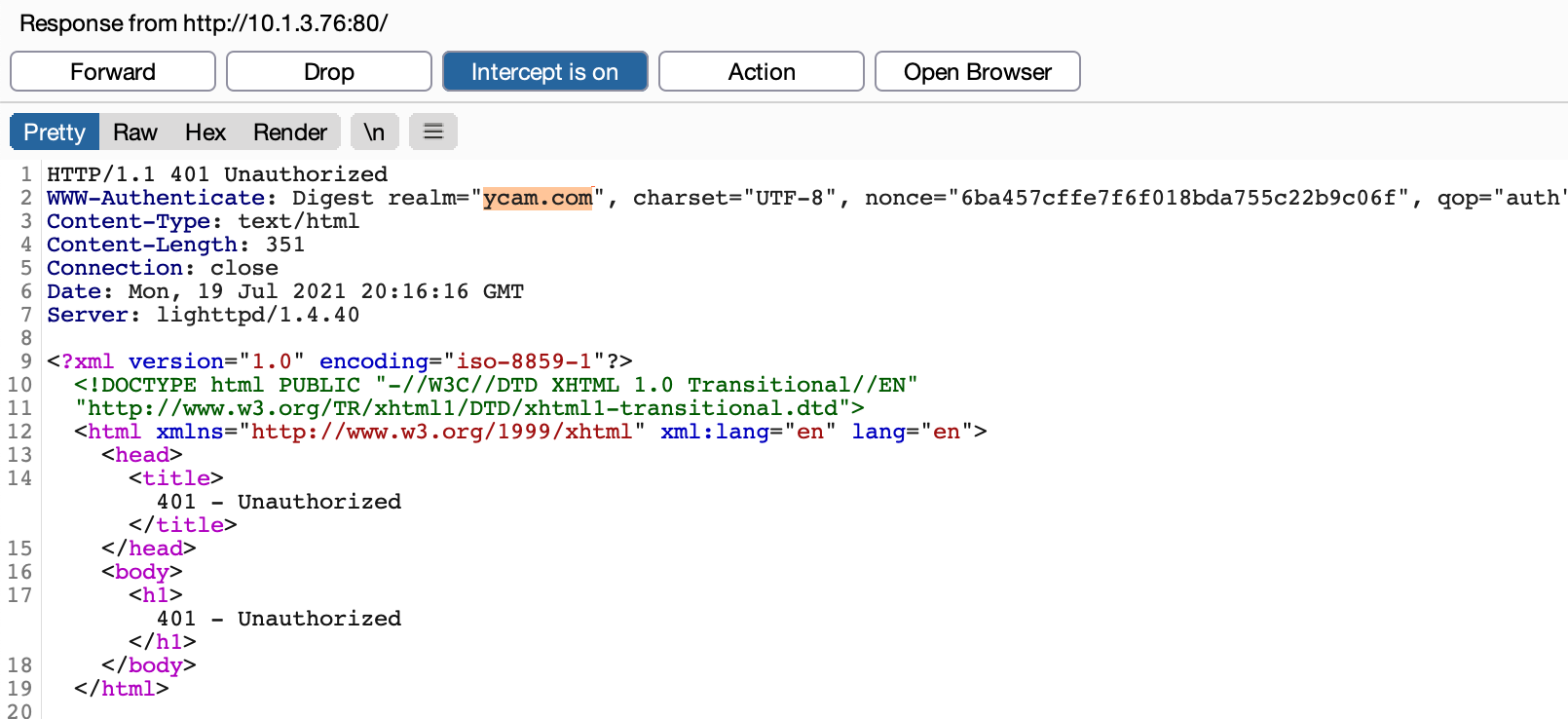
Task: Click the HTTP/1.1 401 Unauthorized status line
Action: 217,174
